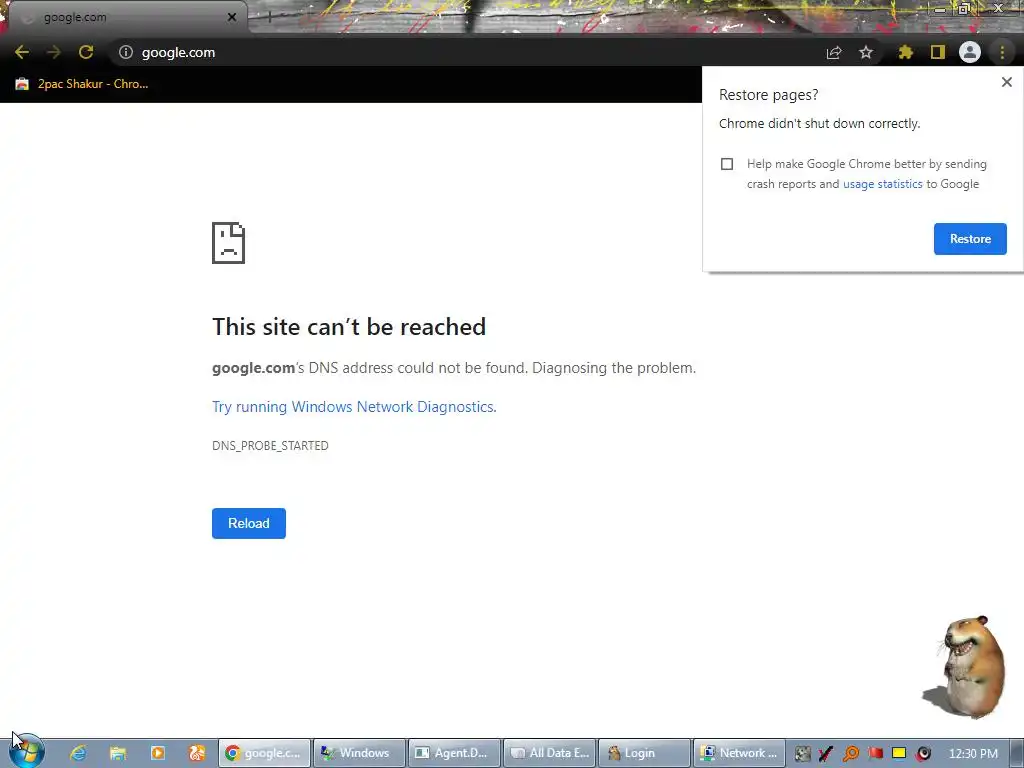Switch to the Windows taskbar window
Image resolution: width=1024 pixels, height=768 pixels.
[359, 753]
